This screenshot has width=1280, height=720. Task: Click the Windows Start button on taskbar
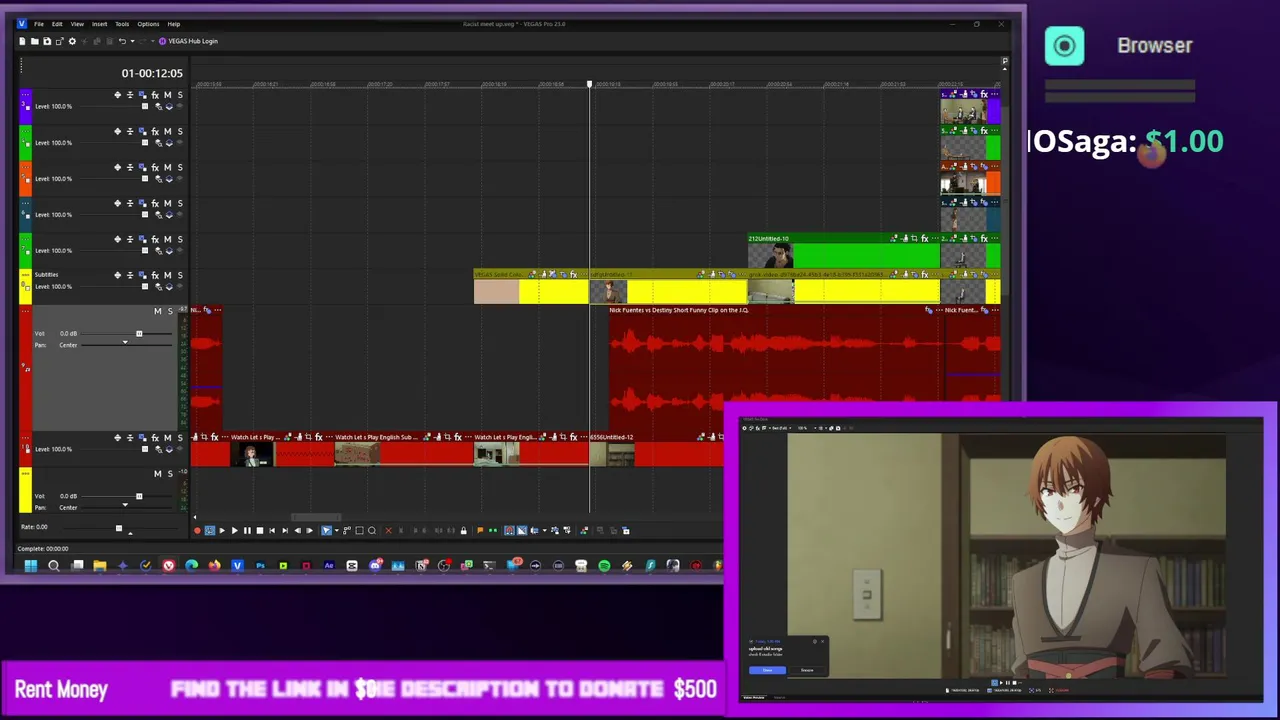[x=31, y=566]
